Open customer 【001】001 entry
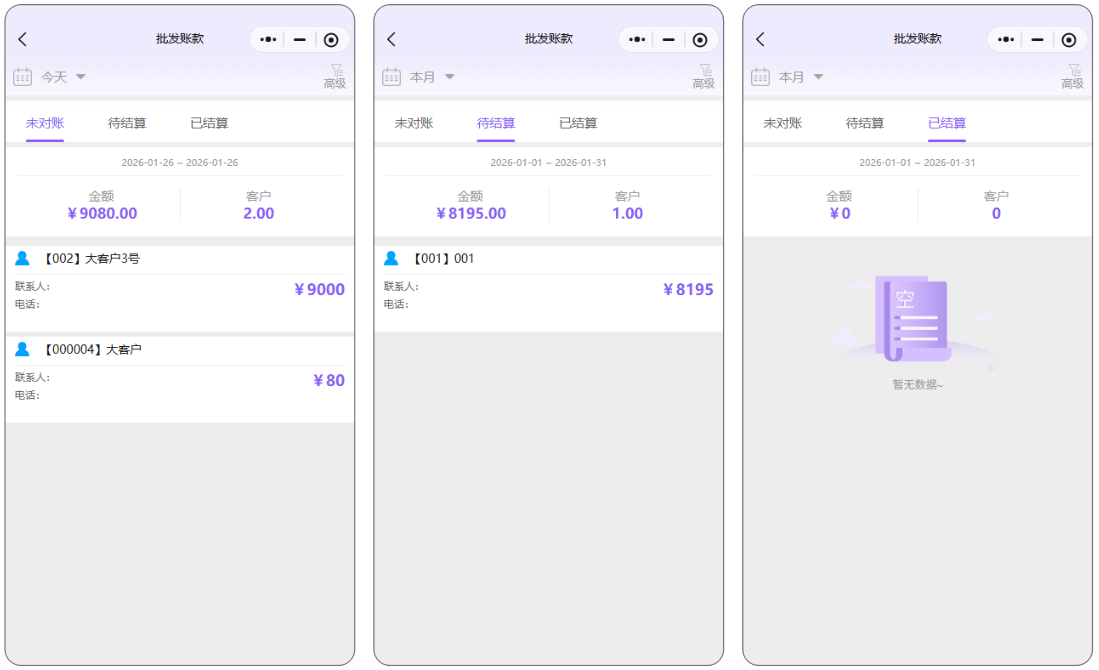 pyautogui.click(x=548, y=288)
